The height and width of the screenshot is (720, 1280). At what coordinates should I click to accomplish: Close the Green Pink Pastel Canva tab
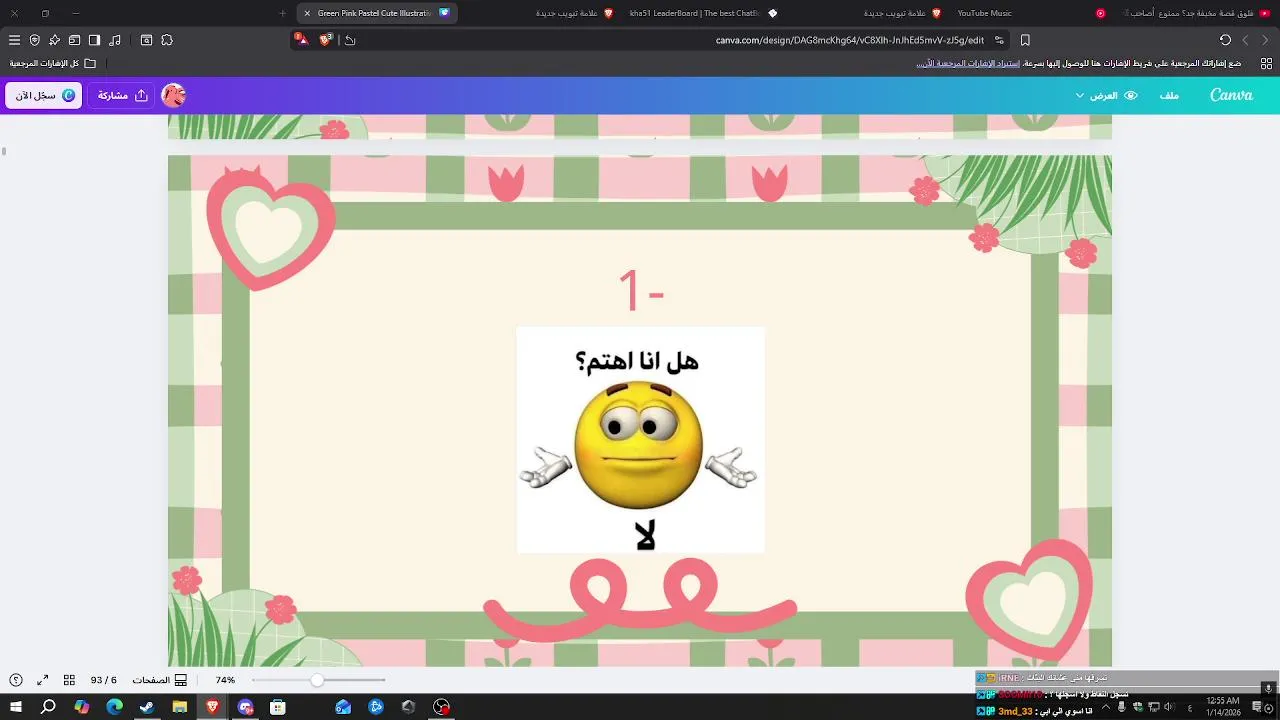(307, 13)
